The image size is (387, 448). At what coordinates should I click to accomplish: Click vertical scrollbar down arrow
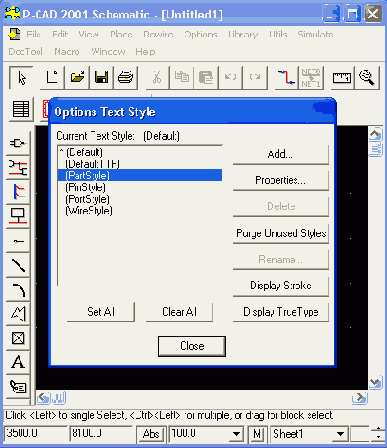376,383
